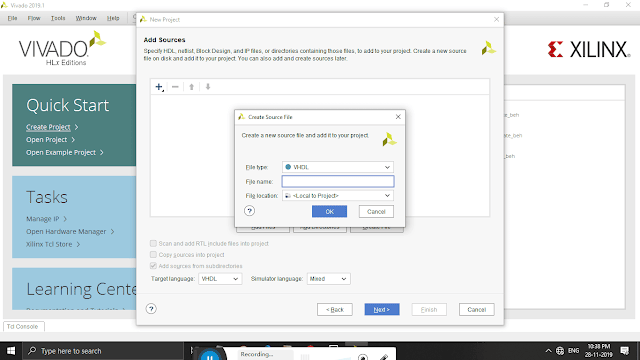Click the Manage IP link
Screen dimensions: 640x360
(42, 219)
